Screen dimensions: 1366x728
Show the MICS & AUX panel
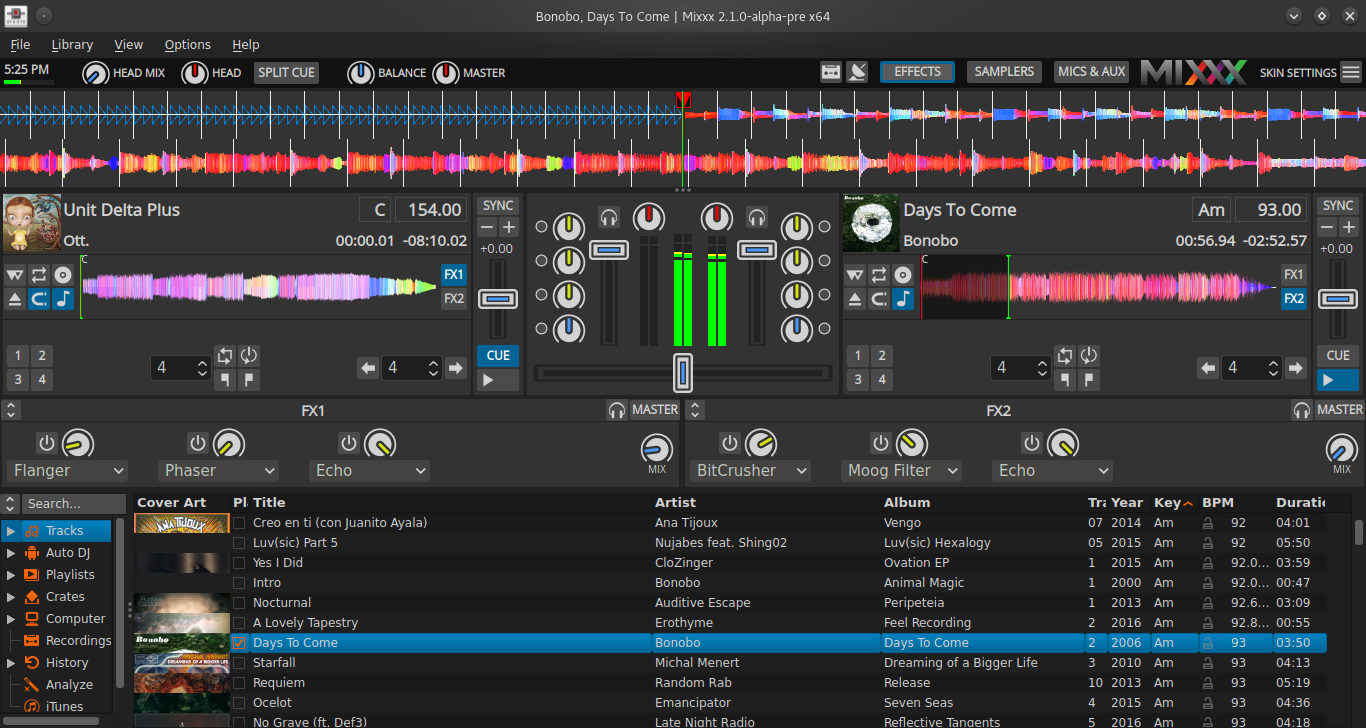click(1092, 72)
